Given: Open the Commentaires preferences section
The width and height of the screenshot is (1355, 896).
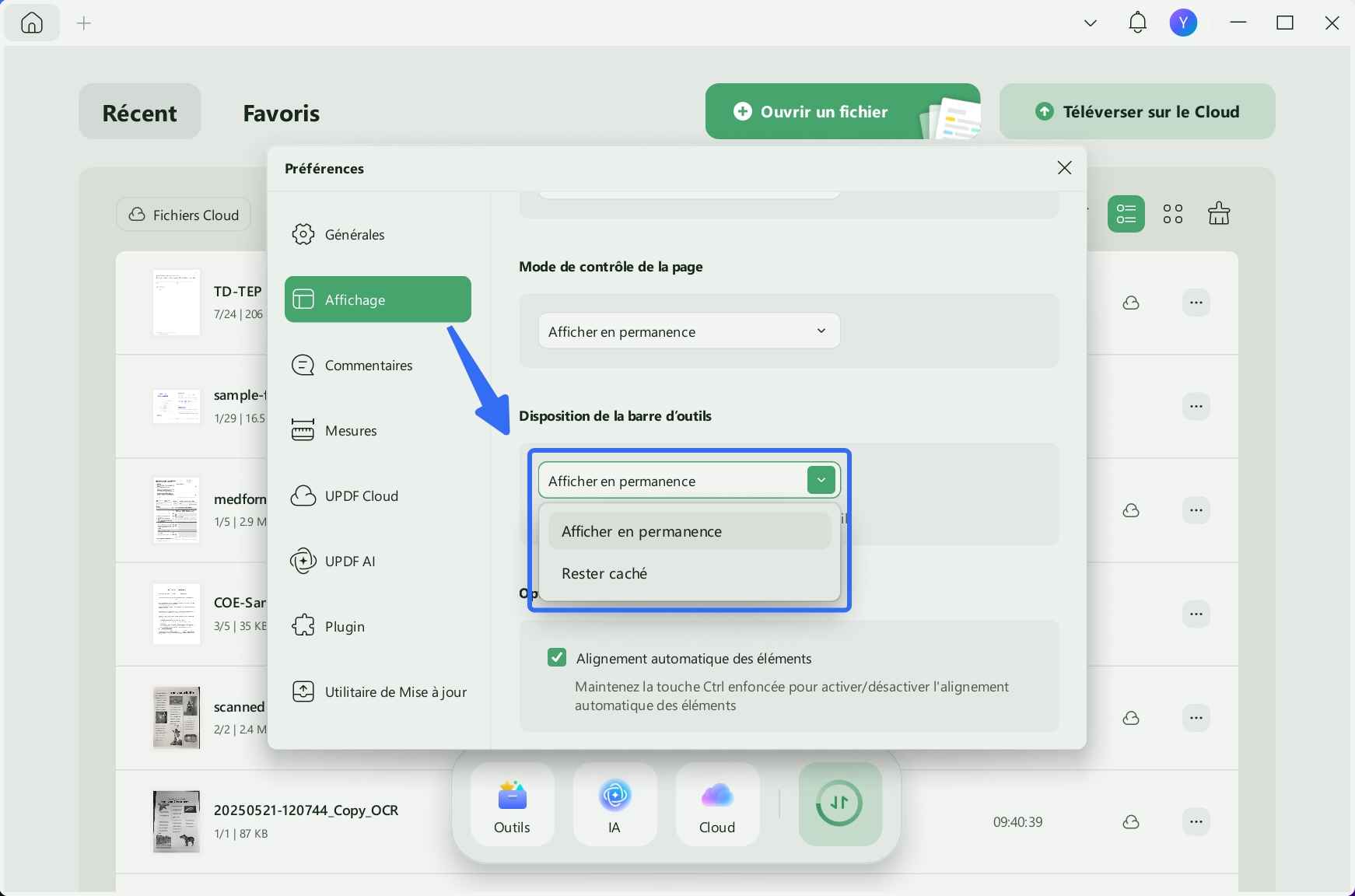Looking at the screenshot, I should pyautogui.click(x=378, y=365).
